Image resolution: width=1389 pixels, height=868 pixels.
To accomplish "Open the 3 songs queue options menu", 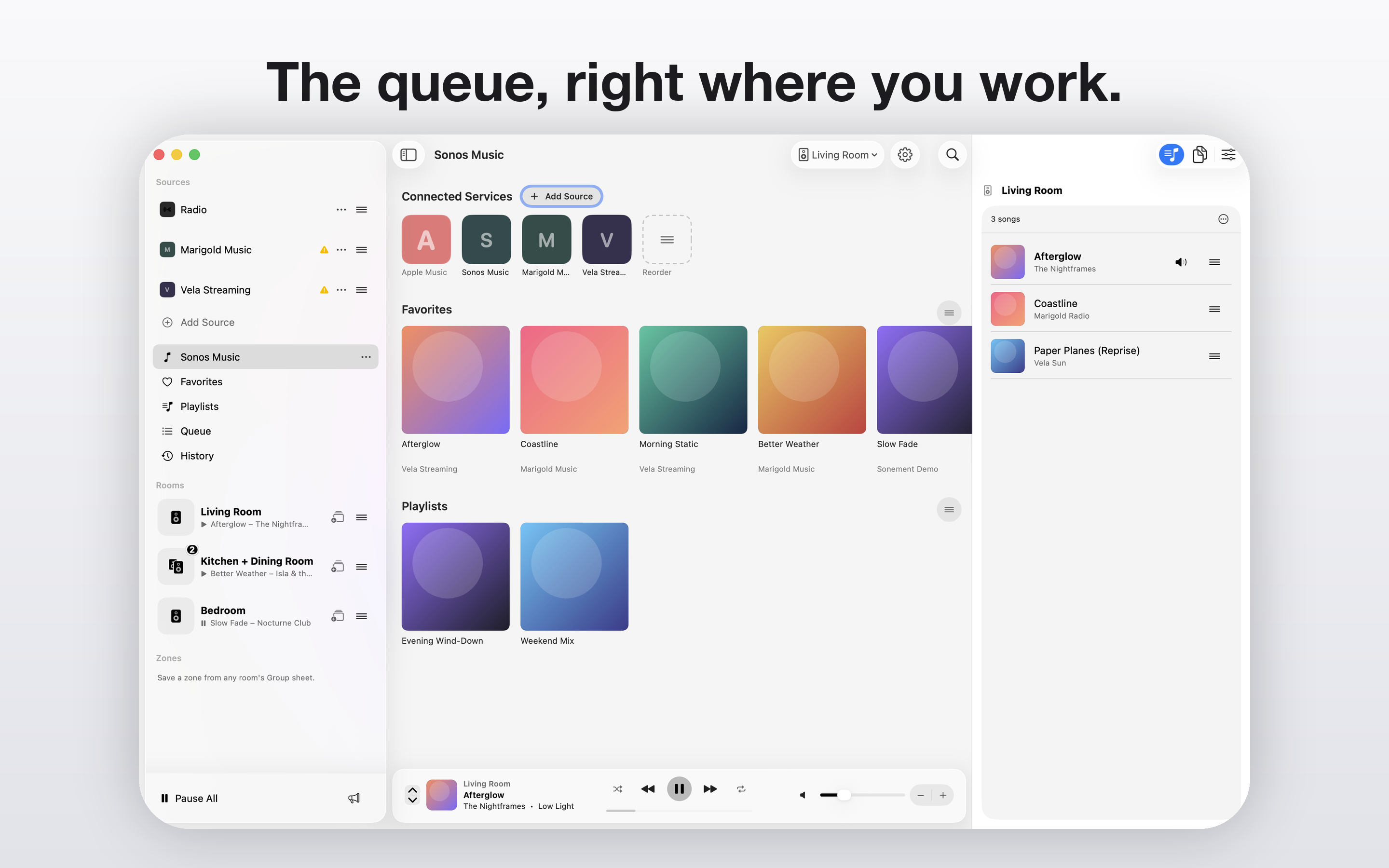I will (1223, 219).
